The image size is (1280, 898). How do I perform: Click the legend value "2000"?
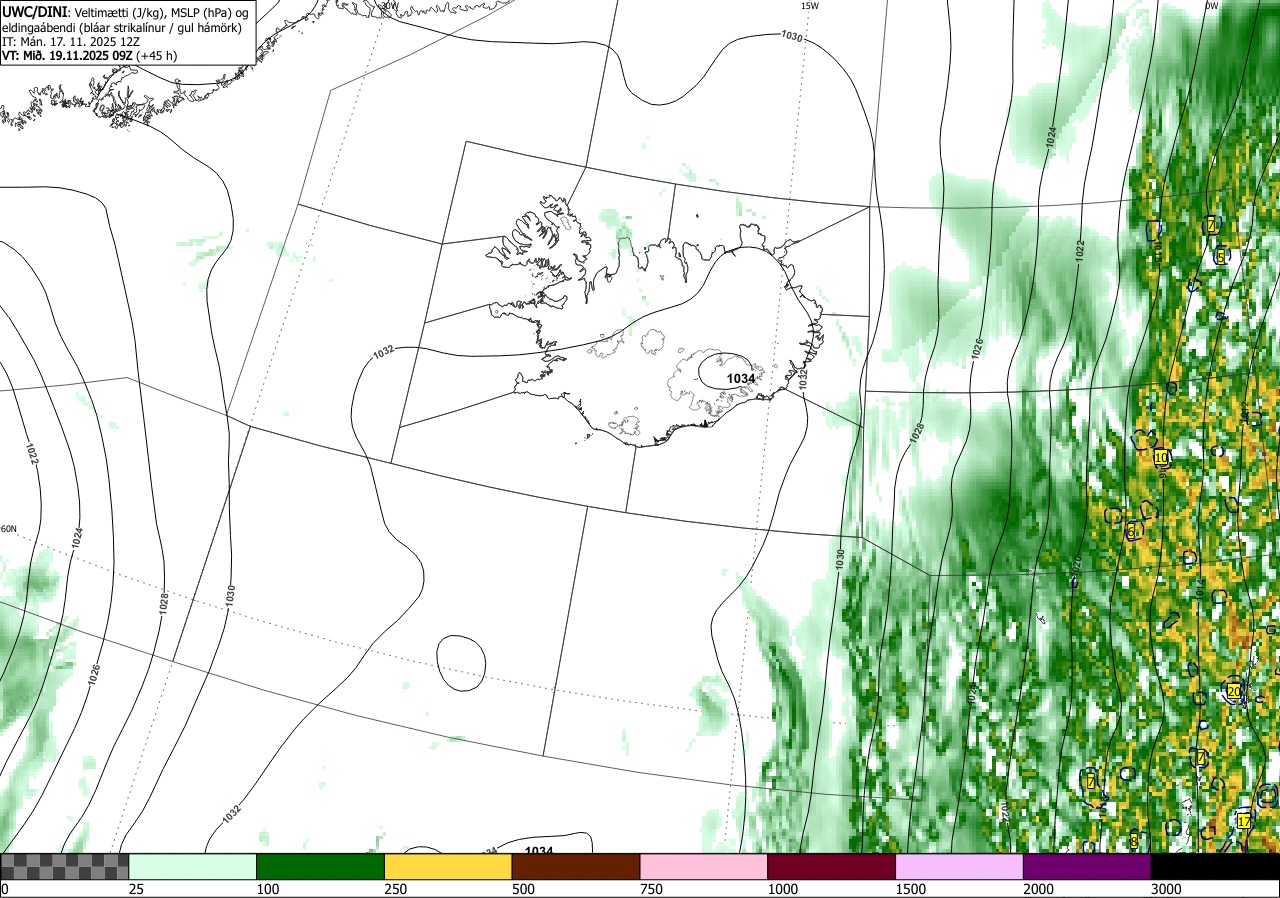coord(1041,889)
